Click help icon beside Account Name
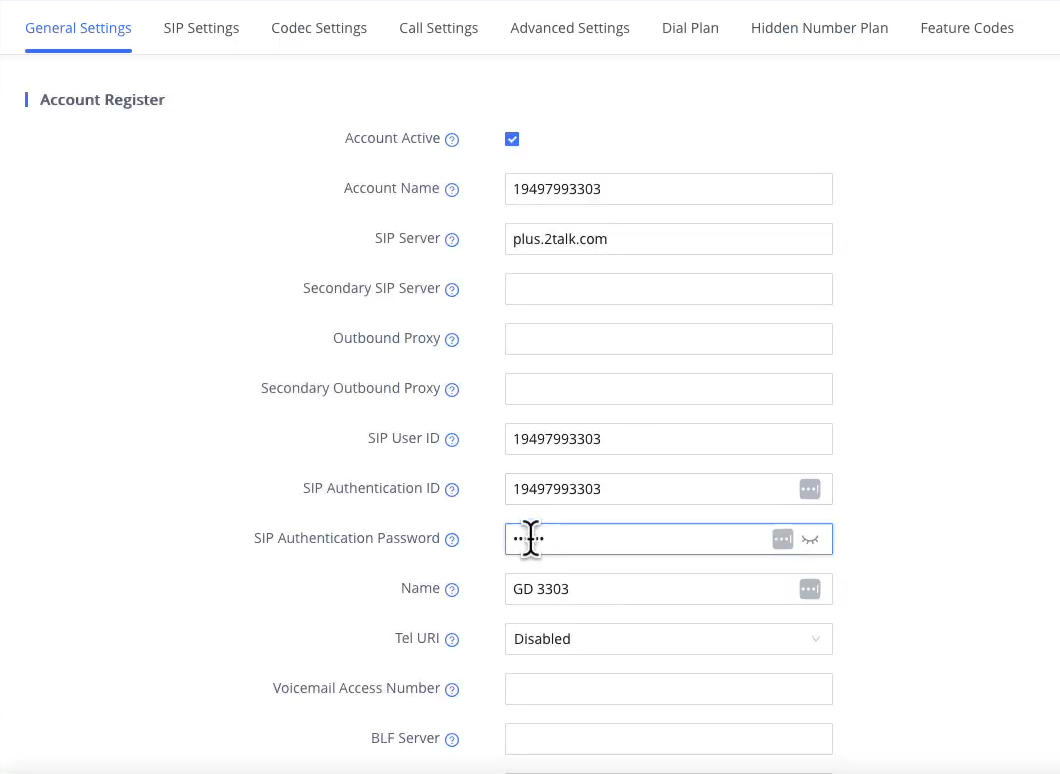This screenshot has height=774, width=1060. pyautogui.click(x=452, y=190)
